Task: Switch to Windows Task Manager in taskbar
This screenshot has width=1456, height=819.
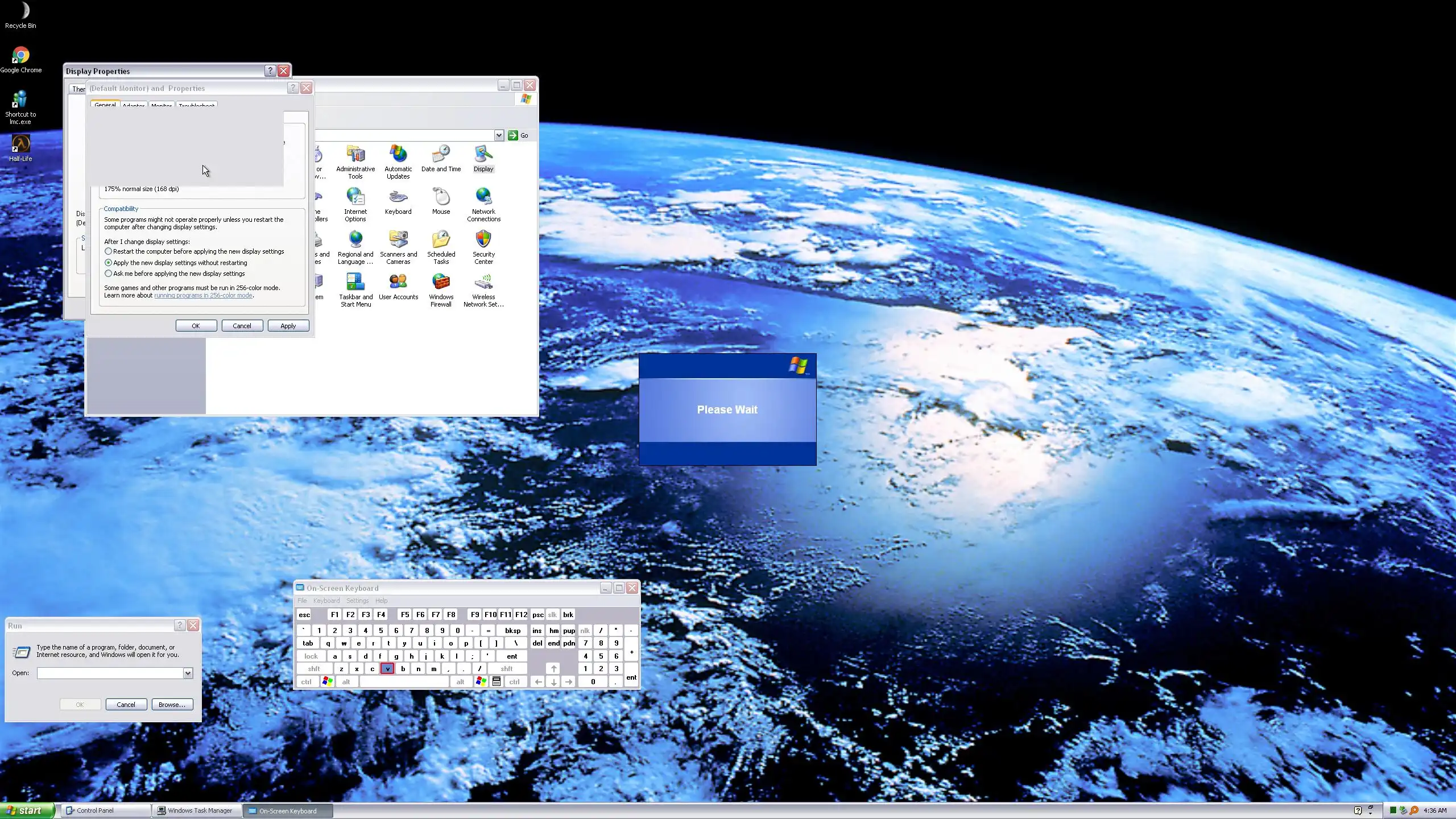Action: pyautogui.click(x=196, y=810)
